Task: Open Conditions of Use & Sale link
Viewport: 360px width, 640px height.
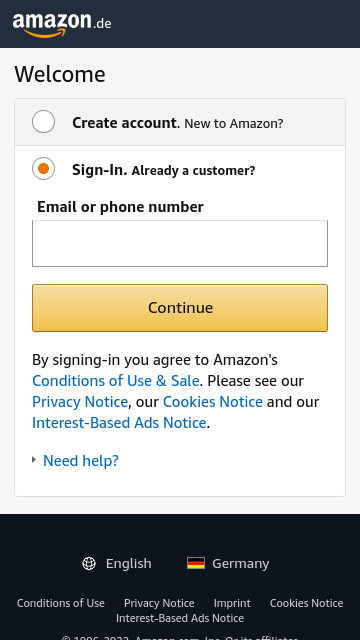Action: pos(116,381)
